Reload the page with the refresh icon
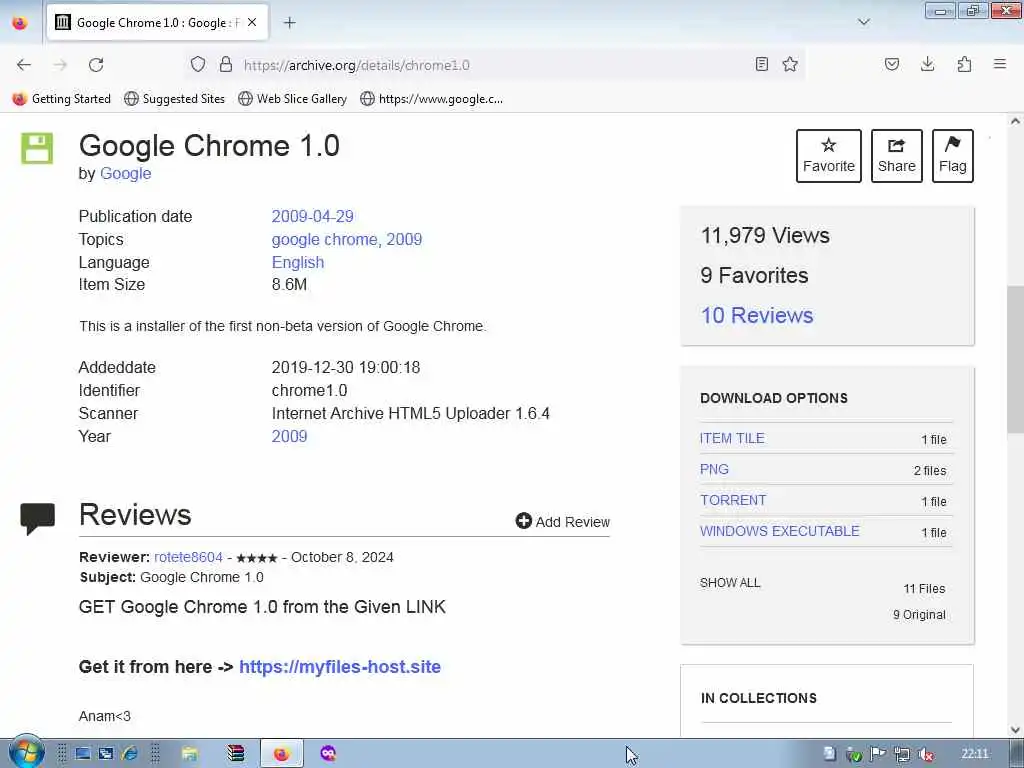Screen dimensions: 1024x768 pyautogui.click(x=96, y=65)
